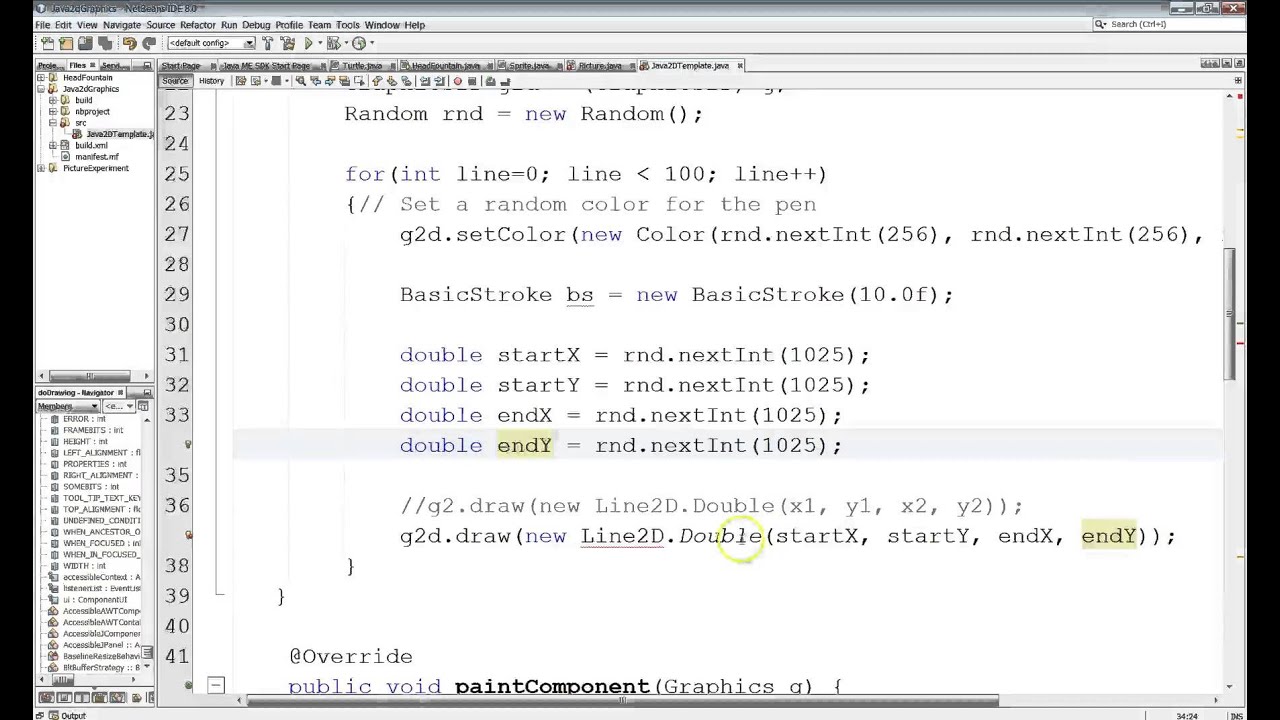The width and height of the screenshot is (1280, 720).
Task: Open the Profile Project dropdown arrow
Action: (x=372, y=43)
